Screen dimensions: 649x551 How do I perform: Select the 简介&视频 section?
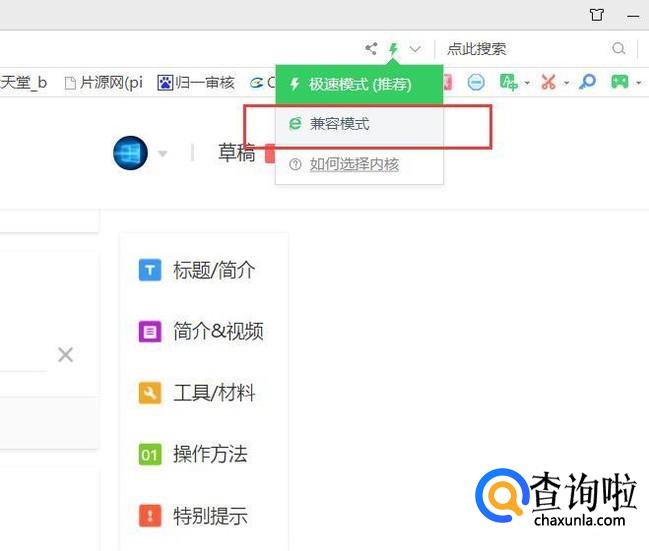click(x=201, y=332)
